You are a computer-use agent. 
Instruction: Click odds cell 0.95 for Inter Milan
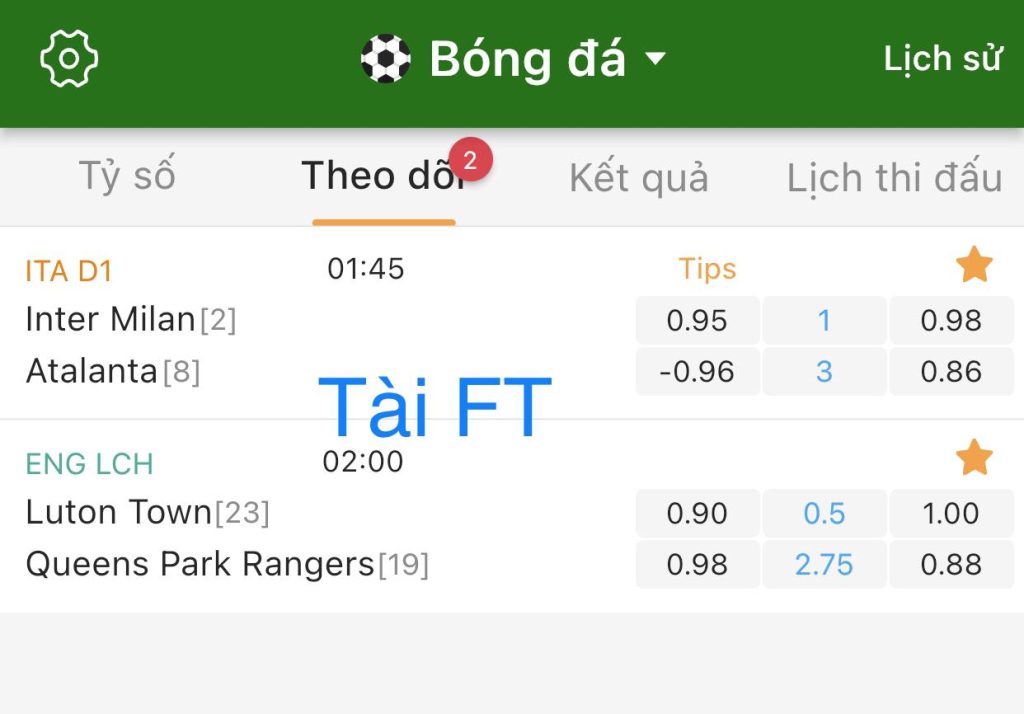(x=697, y=320)
